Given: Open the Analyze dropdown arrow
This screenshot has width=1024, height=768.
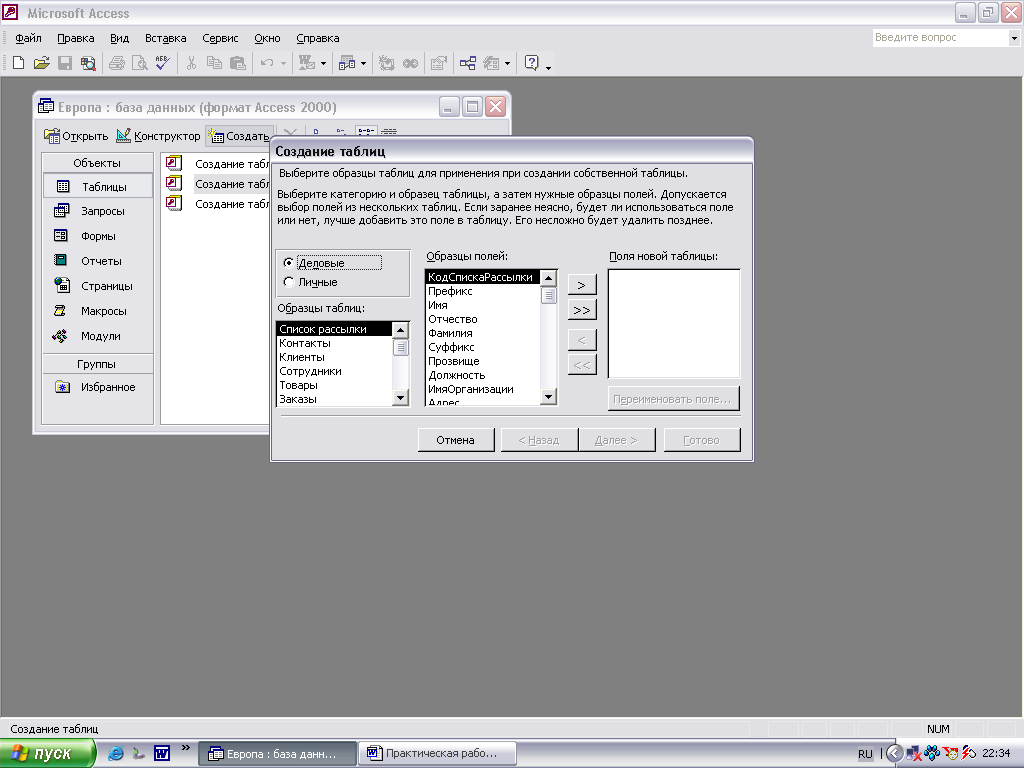Looking at the screenshot, I should 364,63.
